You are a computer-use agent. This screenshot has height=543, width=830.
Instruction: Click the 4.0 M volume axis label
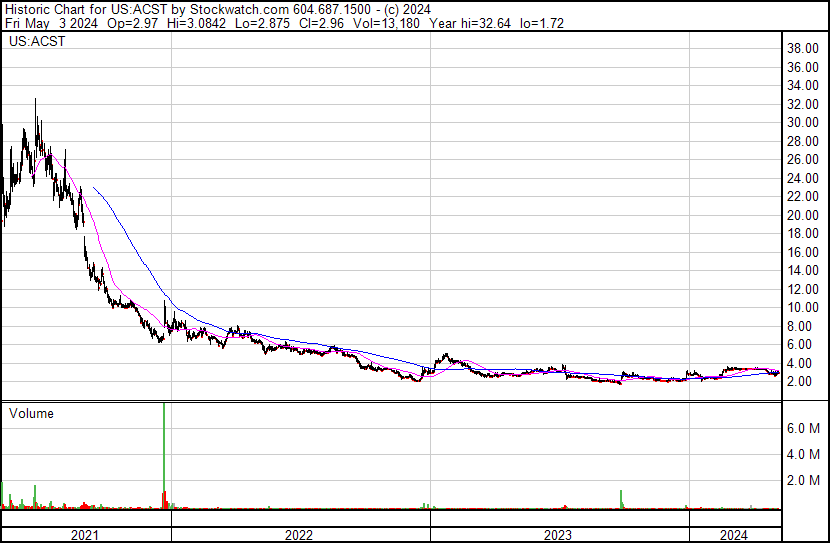tap(804, 454)
